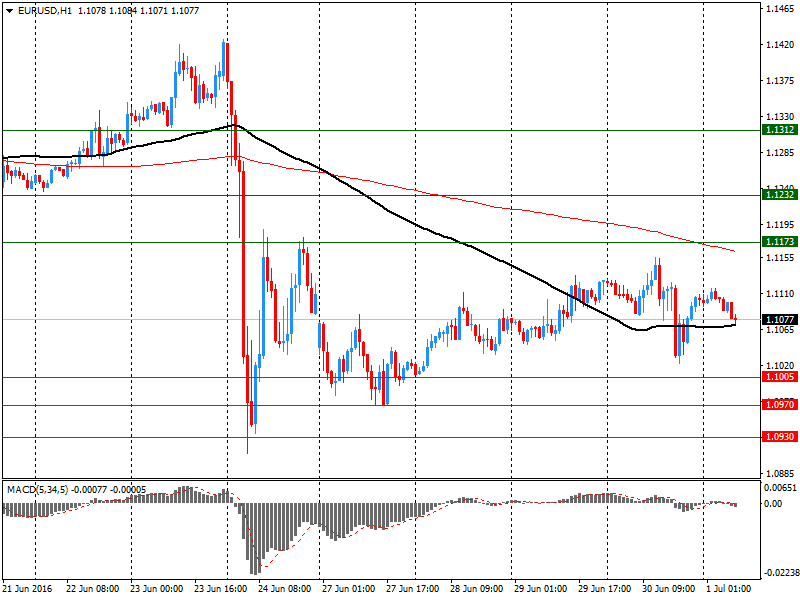Click the 1.1285 price axis value
800x600 pixels.
click(x=780, y=153)
